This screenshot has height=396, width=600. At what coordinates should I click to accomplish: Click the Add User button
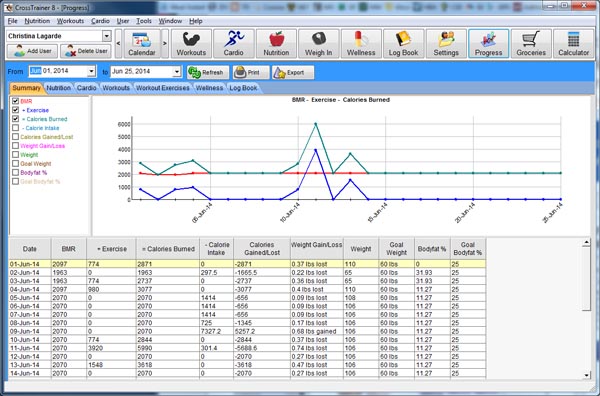click(32, 51)
